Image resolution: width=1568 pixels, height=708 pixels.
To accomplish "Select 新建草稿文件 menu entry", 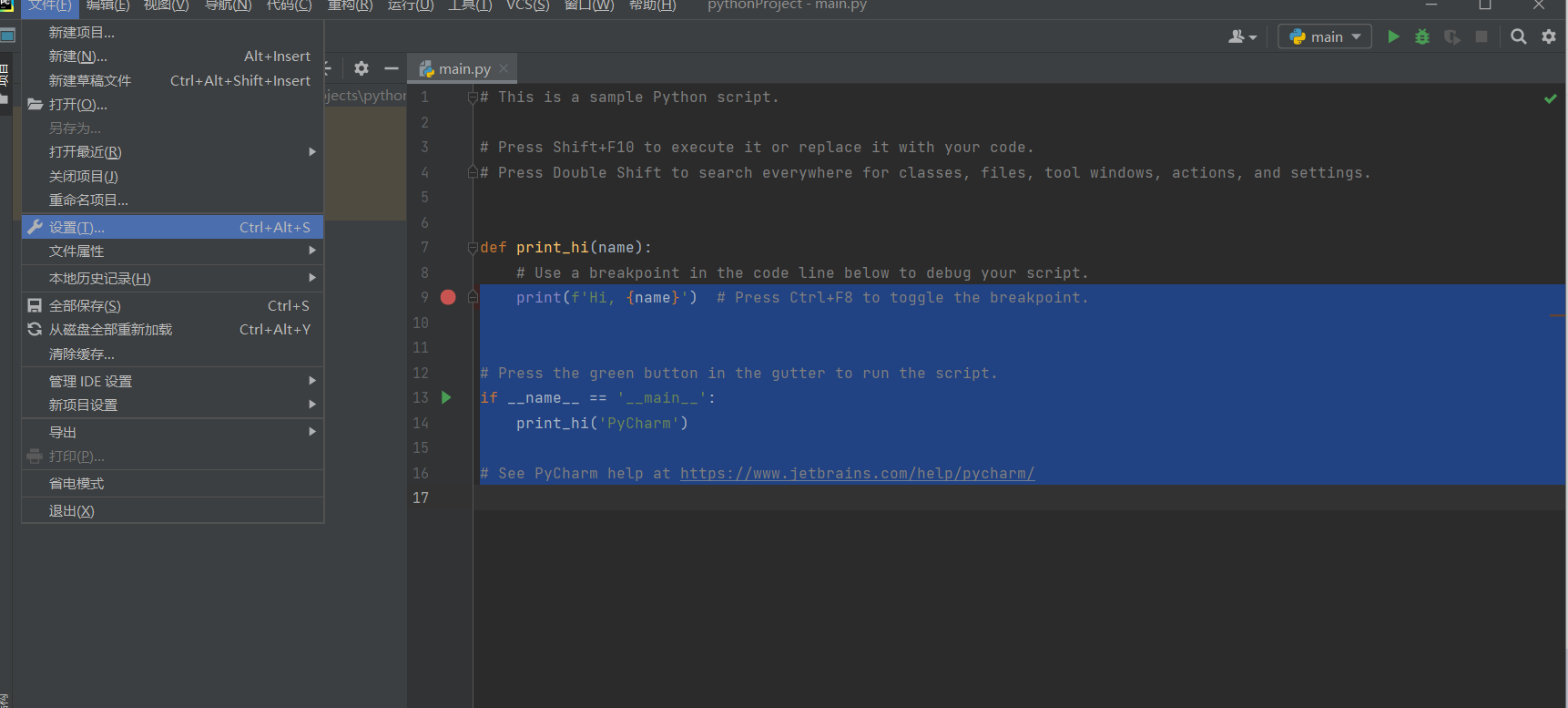I will pos(173,80).
